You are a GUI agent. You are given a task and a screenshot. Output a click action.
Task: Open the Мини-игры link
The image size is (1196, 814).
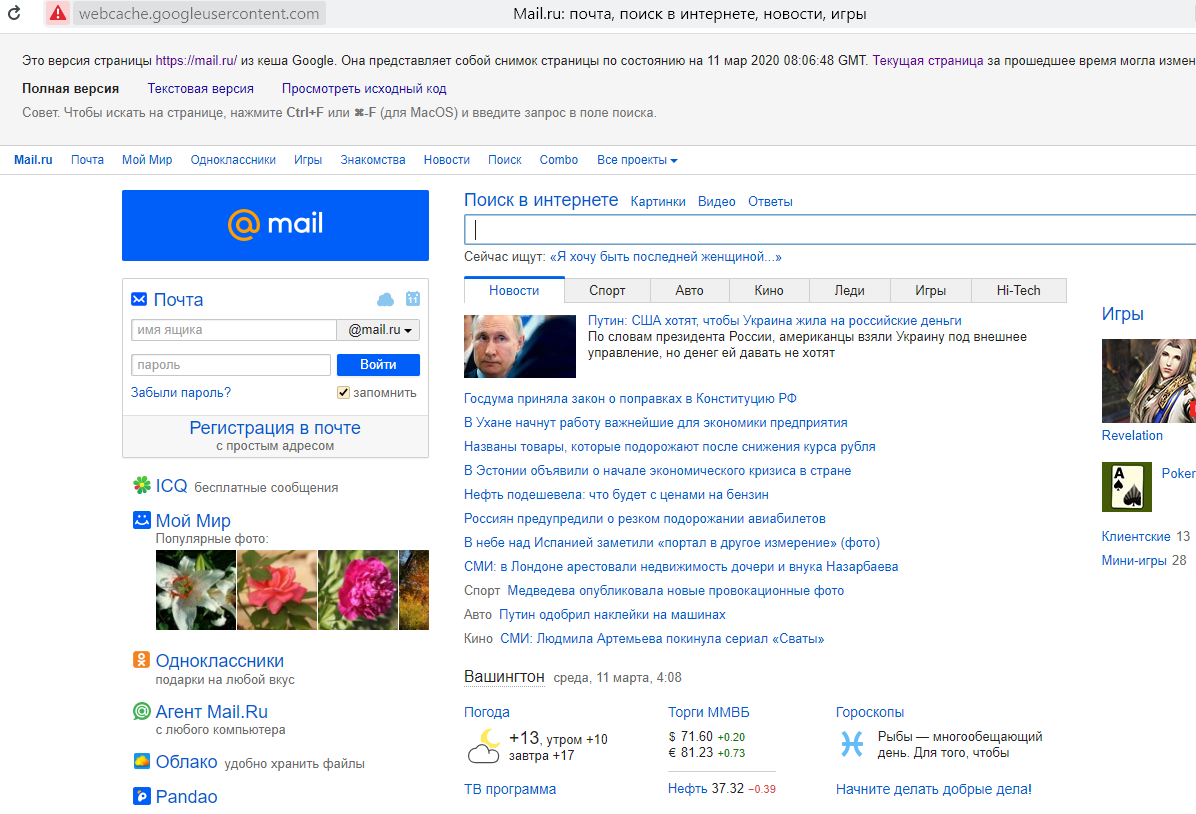(1133, 560)
